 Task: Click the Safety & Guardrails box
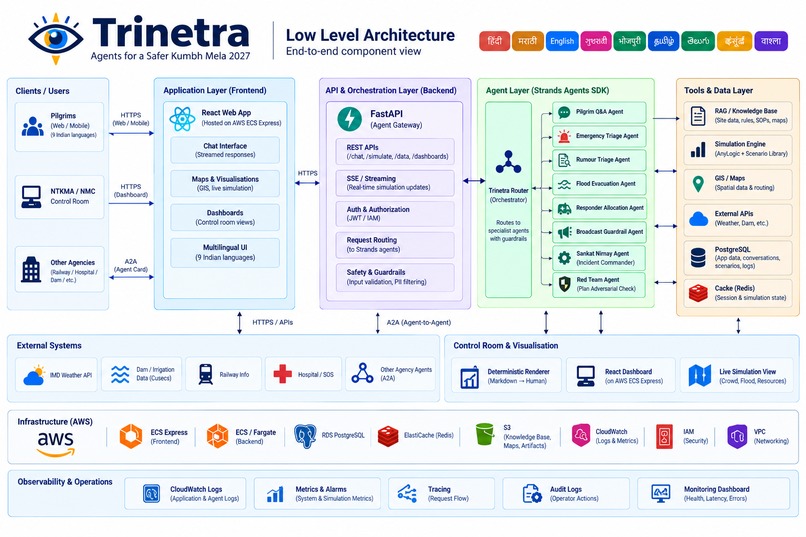[x=395, y=277]
